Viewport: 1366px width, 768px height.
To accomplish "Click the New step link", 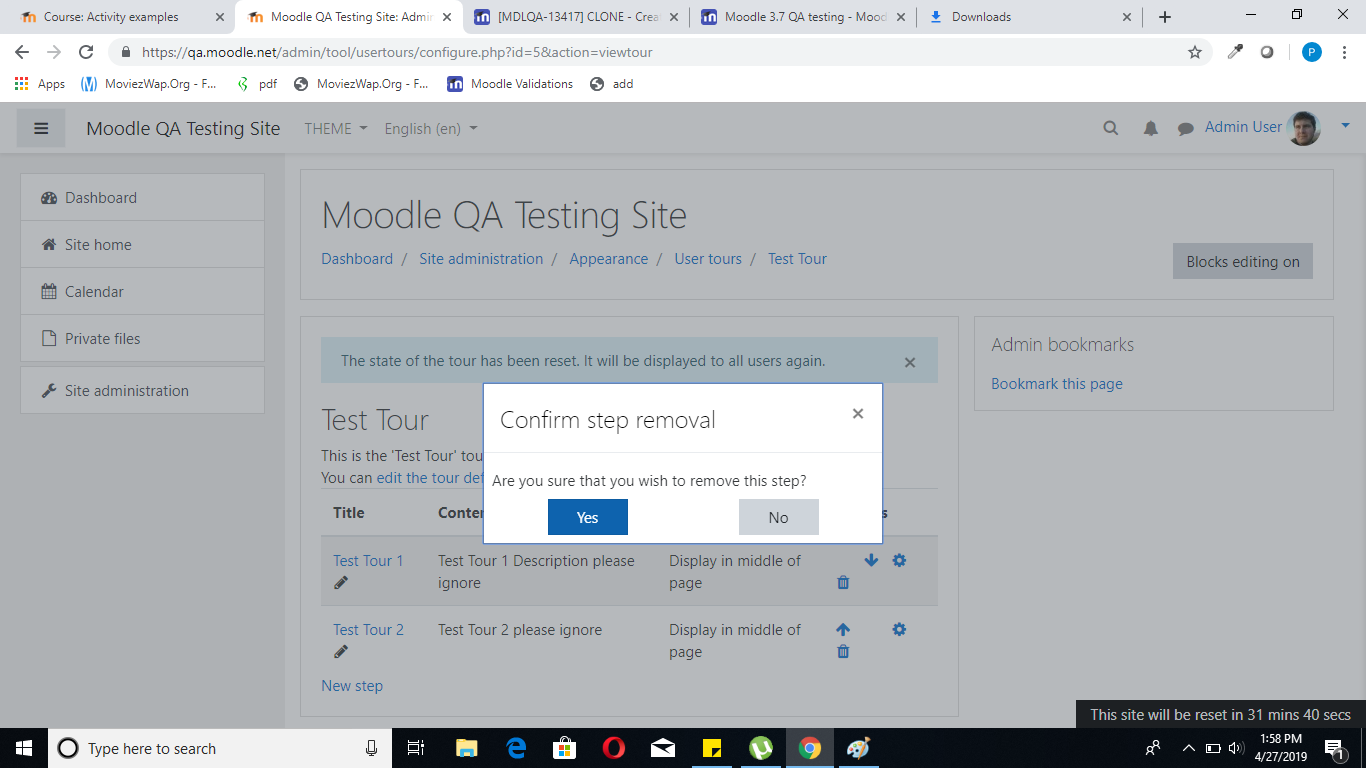I will click(352, 685).
